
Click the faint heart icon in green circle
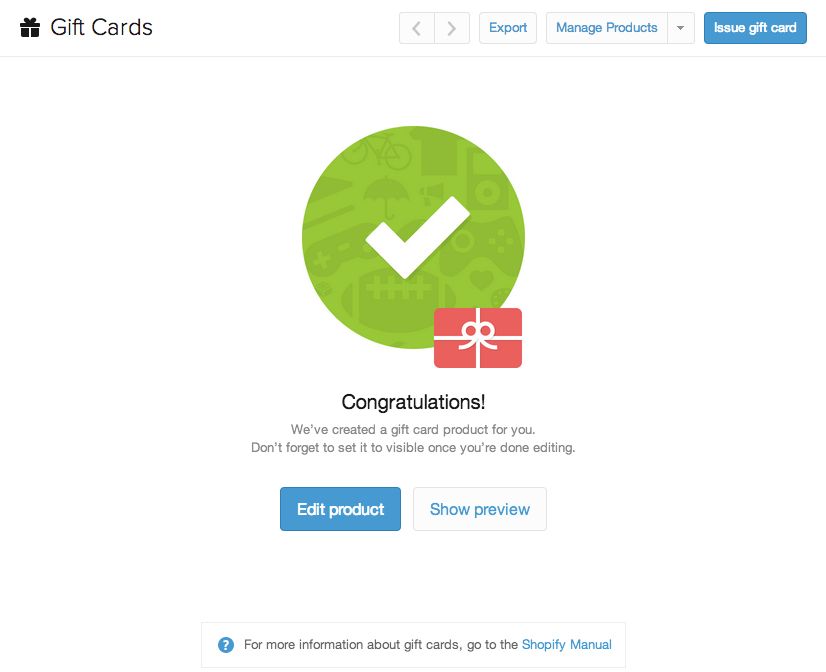481,279
